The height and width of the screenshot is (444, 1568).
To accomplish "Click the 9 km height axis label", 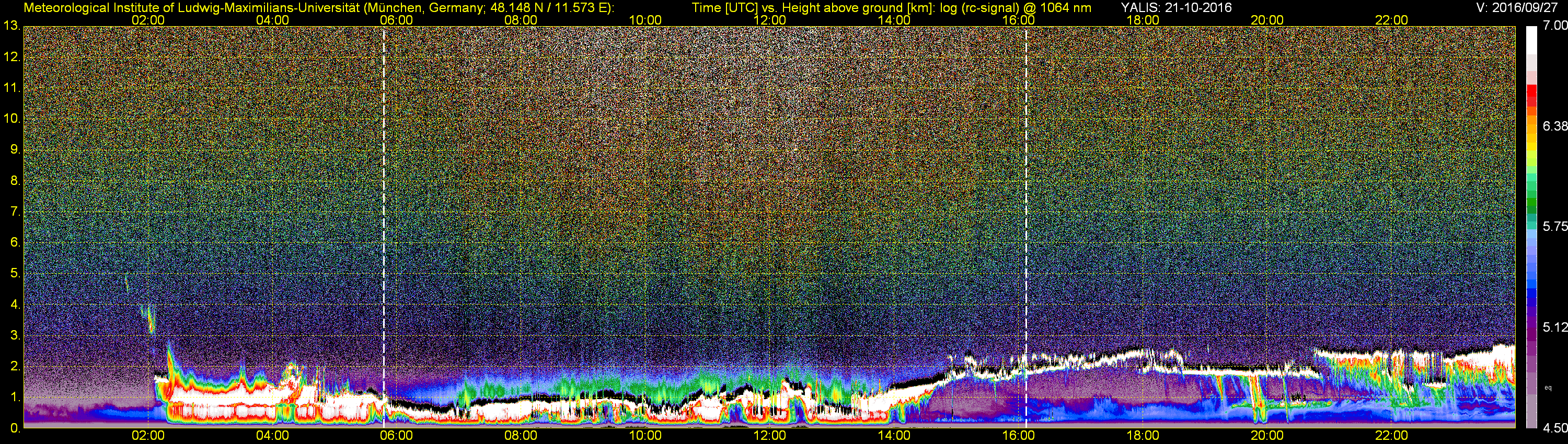I will (15, 149).
